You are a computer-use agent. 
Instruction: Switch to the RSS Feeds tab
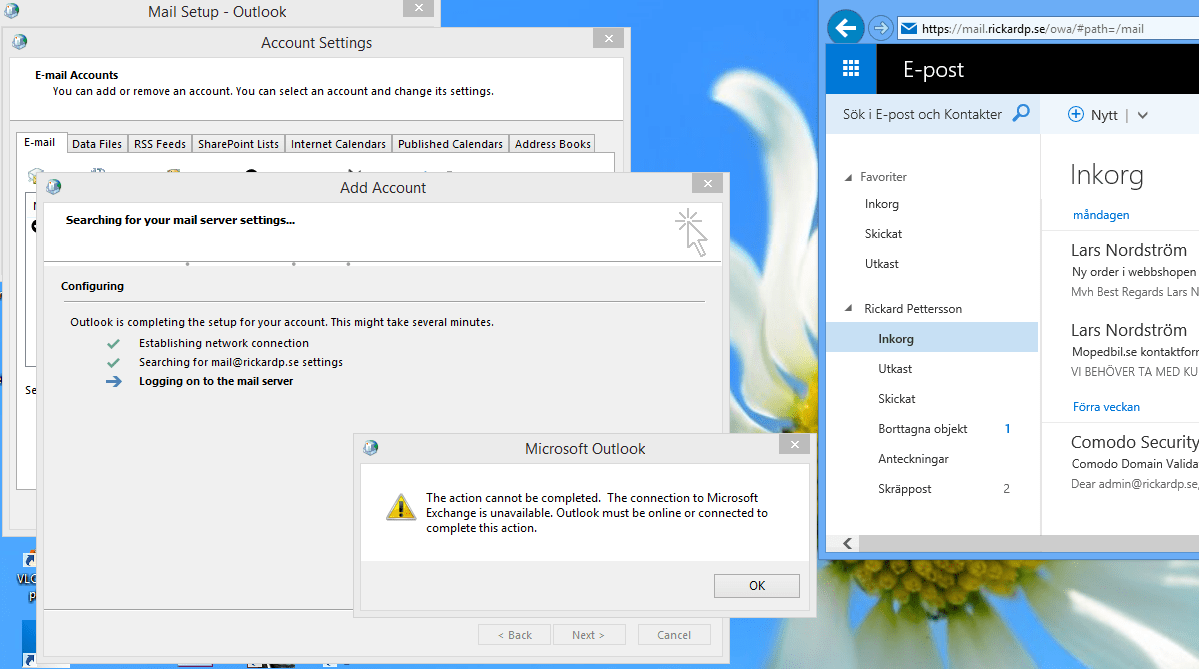coord(160,144)
